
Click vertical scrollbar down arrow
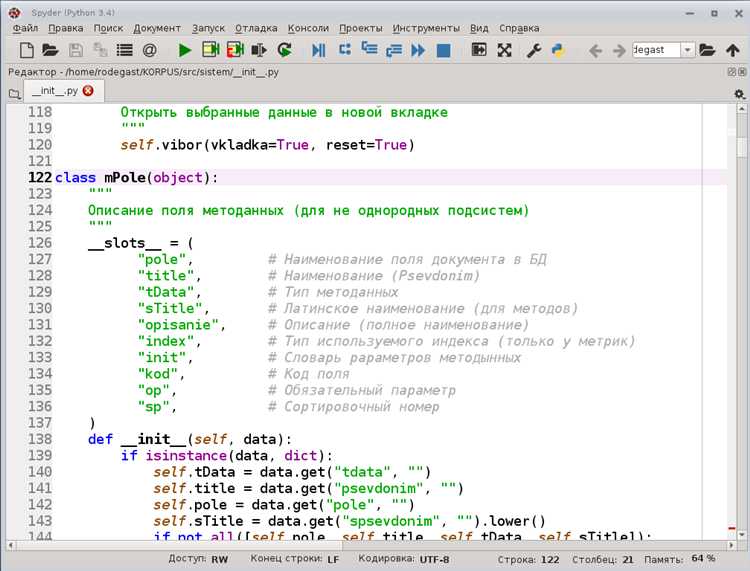point(741,535)
